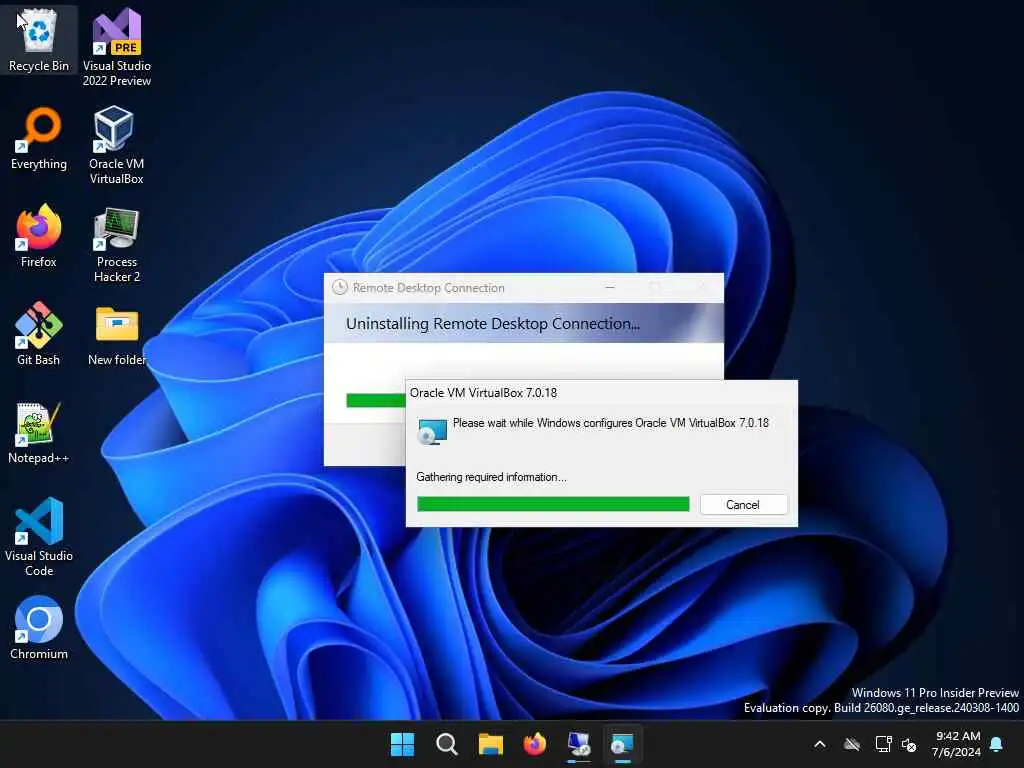The height and width of the screenshot is (768, 1024).
Task: Select the New folder desktop icon
Action: 117,336
